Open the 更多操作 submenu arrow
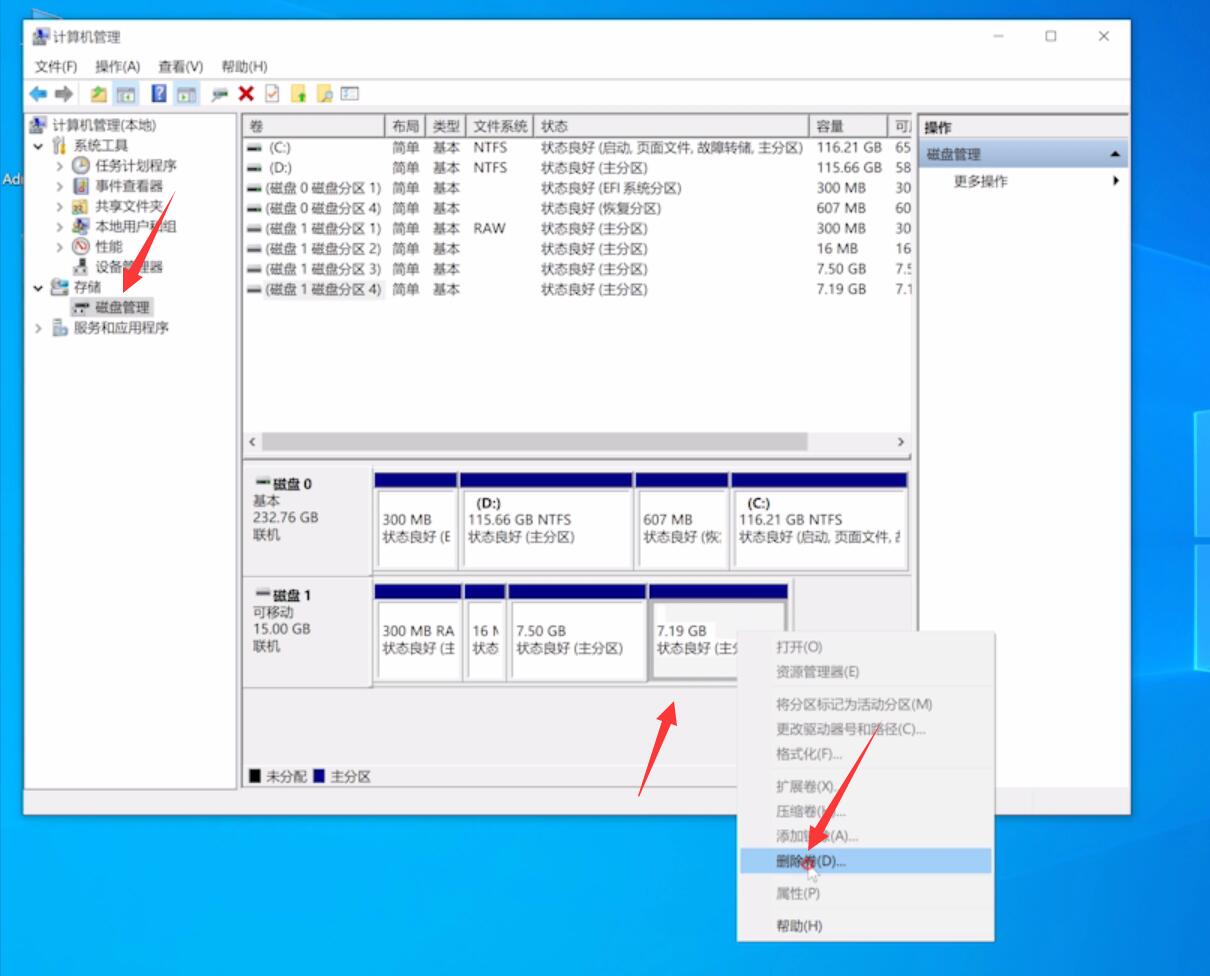 click(x=1115, y=181)
